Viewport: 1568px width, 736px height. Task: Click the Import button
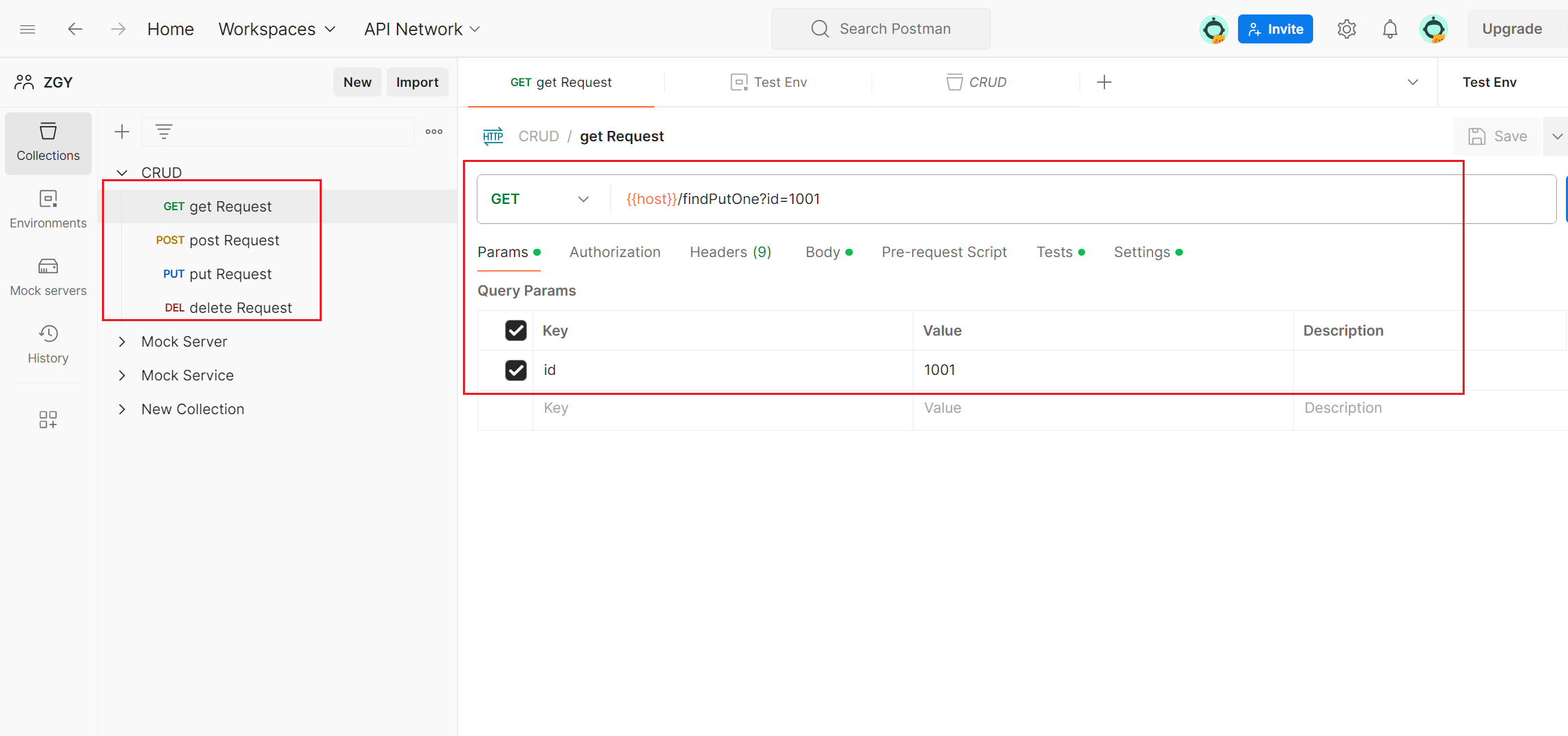click(x=417, y=82)
